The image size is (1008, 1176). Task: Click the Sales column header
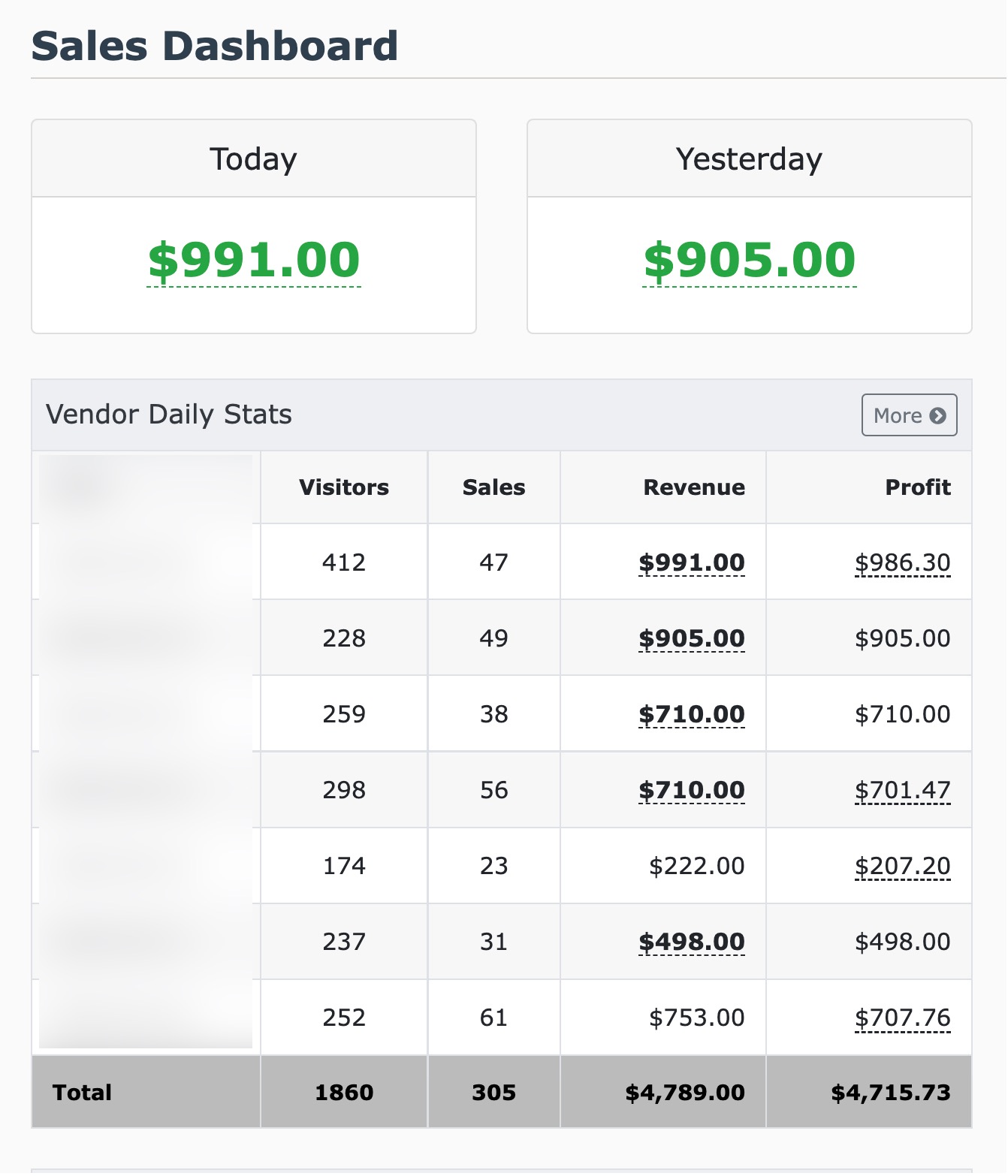pyautogui.click(x=493, y=487)
